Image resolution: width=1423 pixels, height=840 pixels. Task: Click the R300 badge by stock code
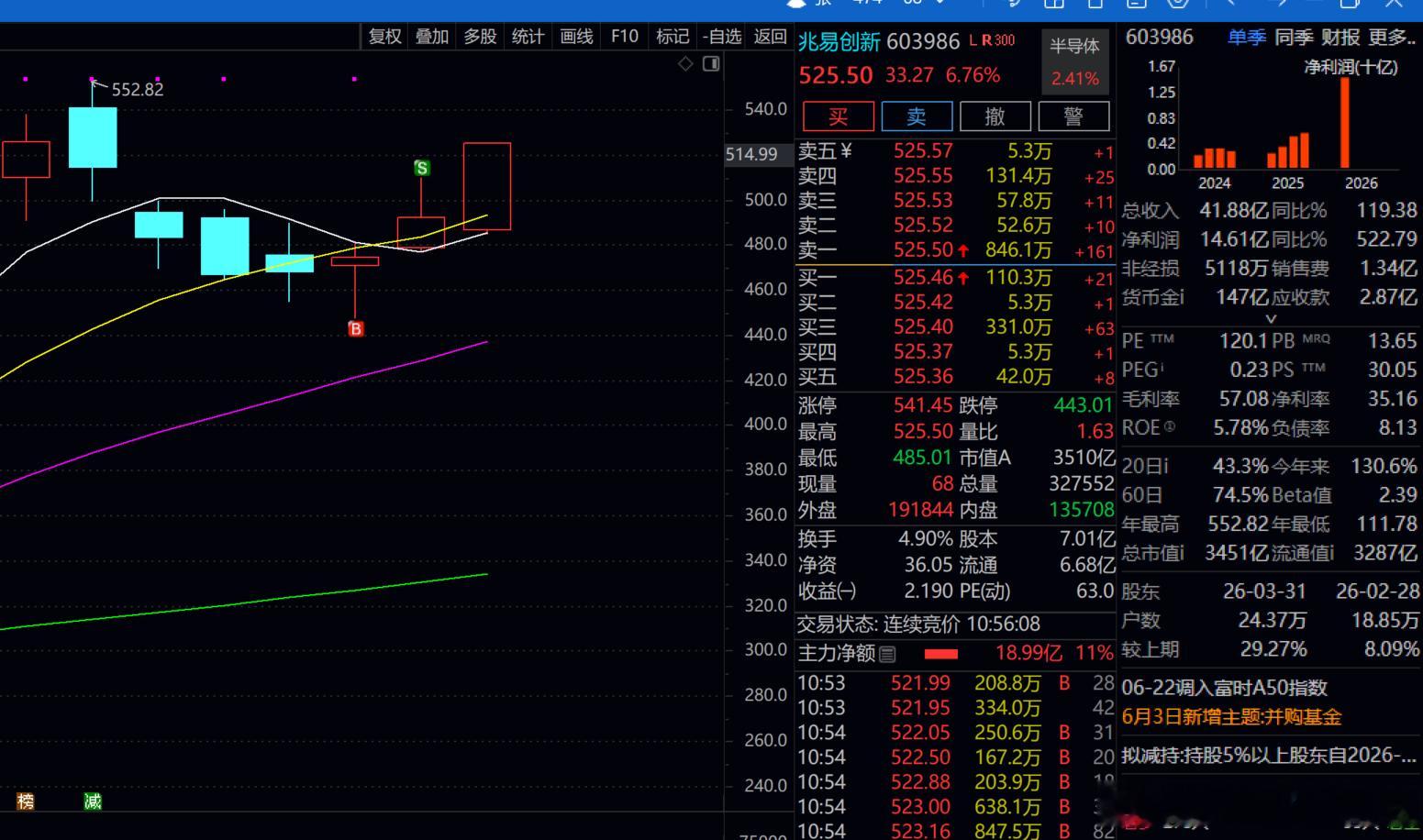pos(998,40)
